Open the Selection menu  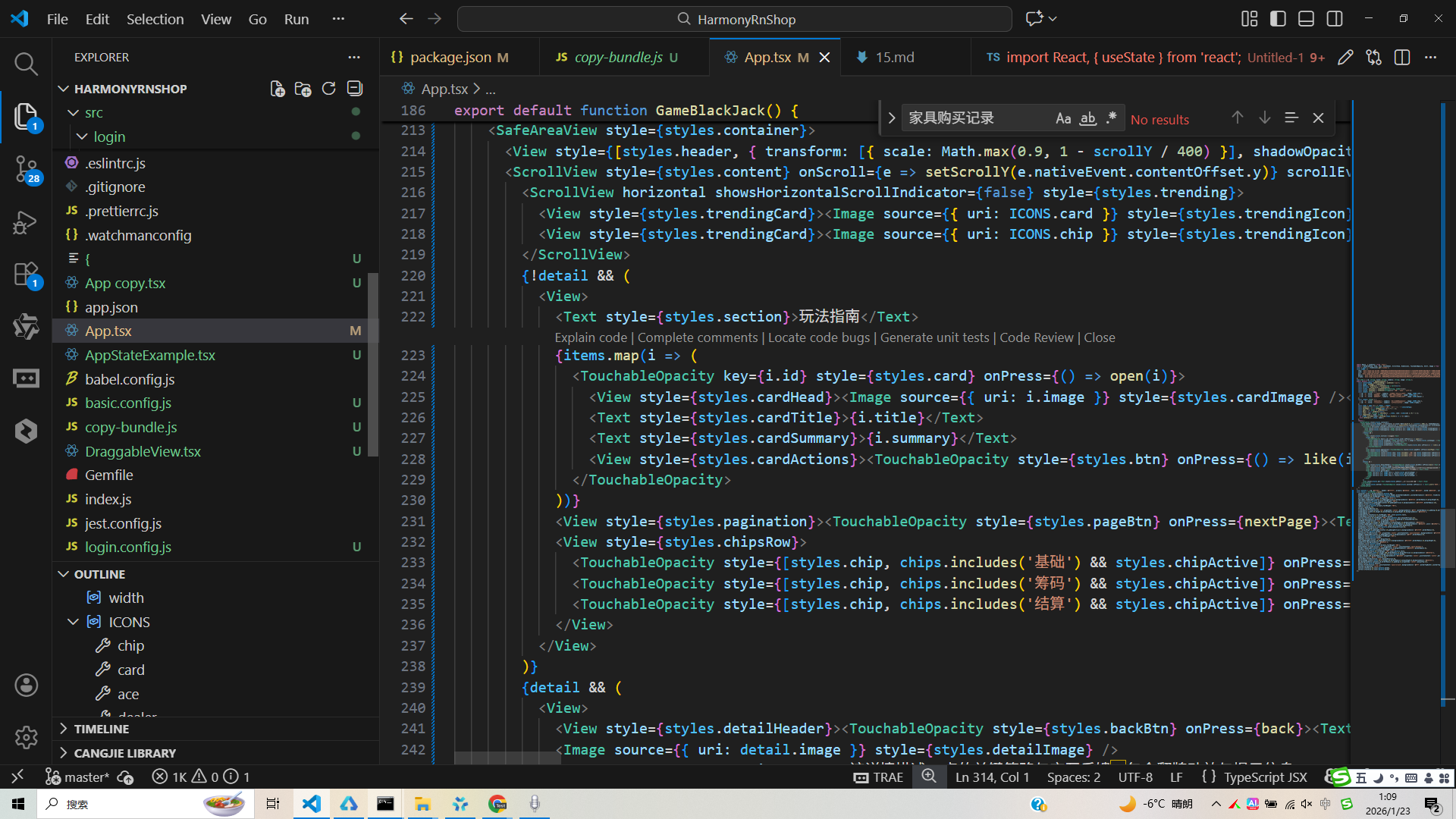[155, 19]
